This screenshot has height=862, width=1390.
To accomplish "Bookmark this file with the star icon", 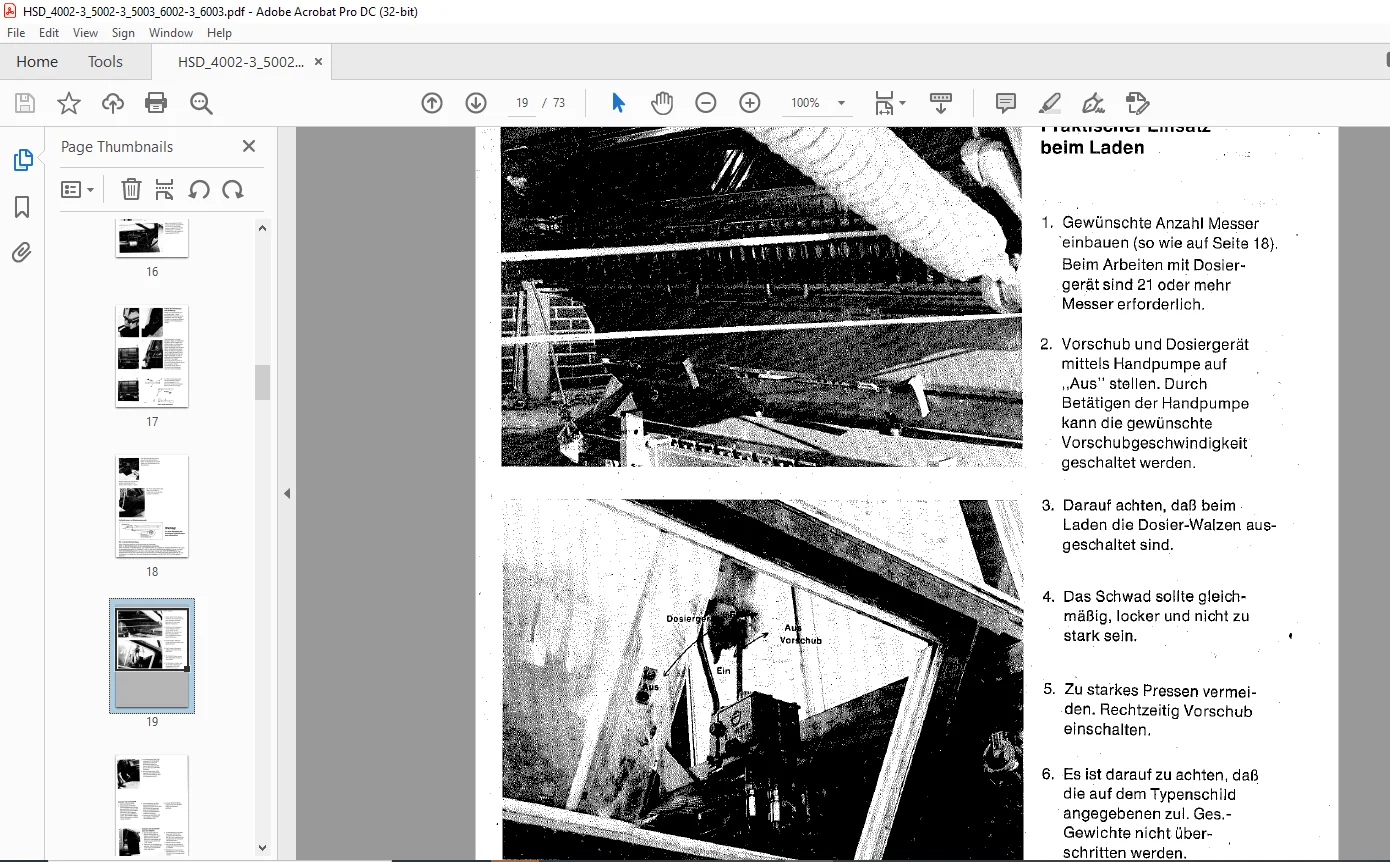I will 69,103.
